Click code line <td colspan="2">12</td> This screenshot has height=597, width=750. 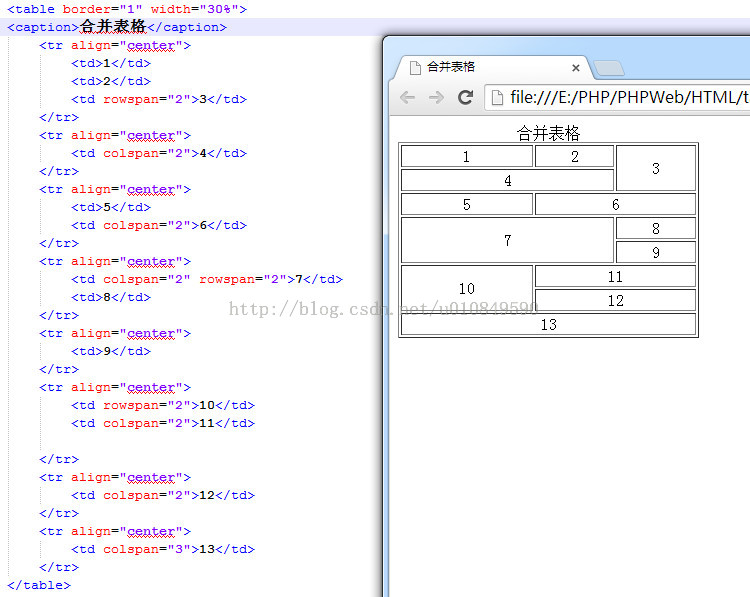pyautogui.click(x=163, y=495)
